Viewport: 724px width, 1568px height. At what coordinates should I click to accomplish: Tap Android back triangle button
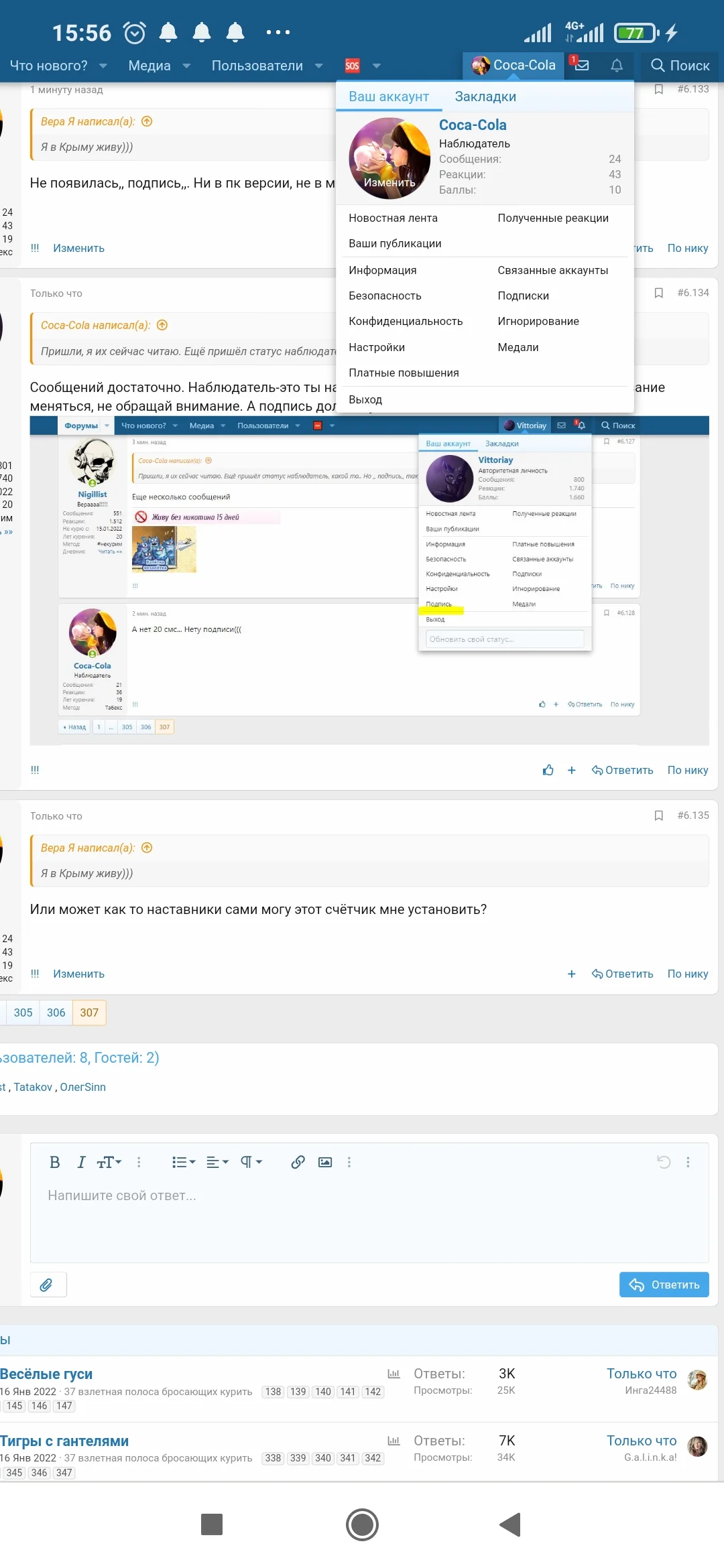pos(510,1524)
